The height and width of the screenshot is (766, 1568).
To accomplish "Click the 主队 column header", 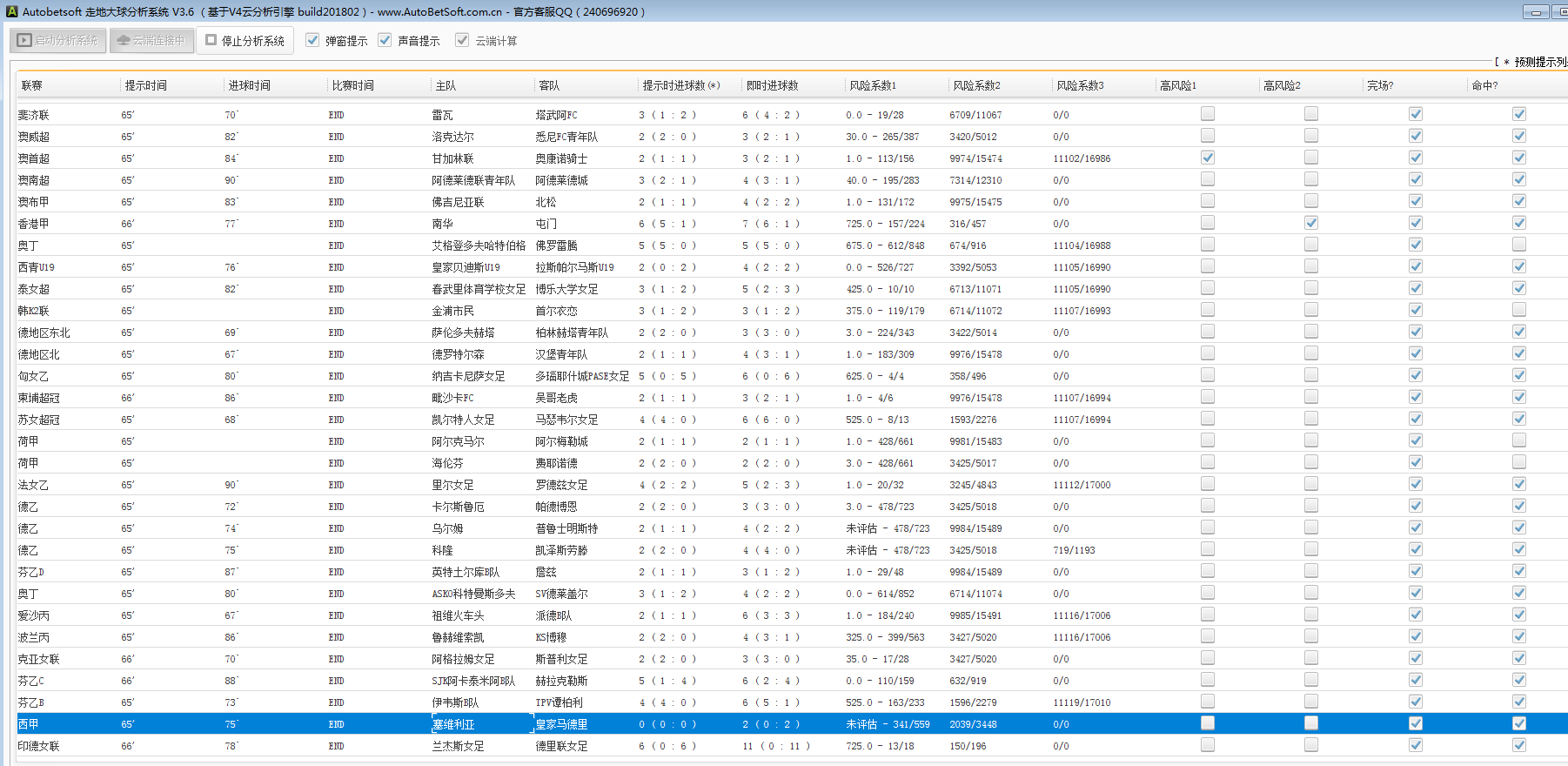I will click(x=446, y=85).
